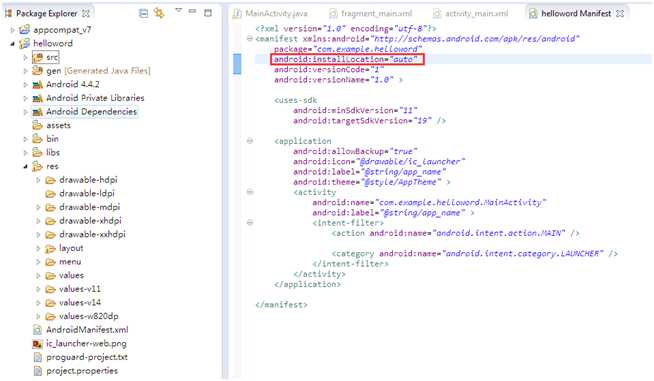The height and width of the screenshot is (381, 654).
Task: Collapse the activity element fold marker
Action: (x=250, y=192)
